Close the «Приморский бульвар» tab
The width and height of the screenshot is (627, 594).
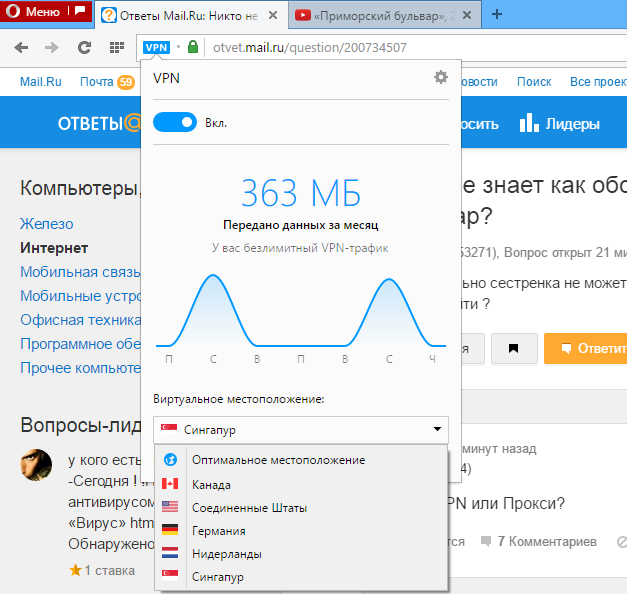[467, 15]
